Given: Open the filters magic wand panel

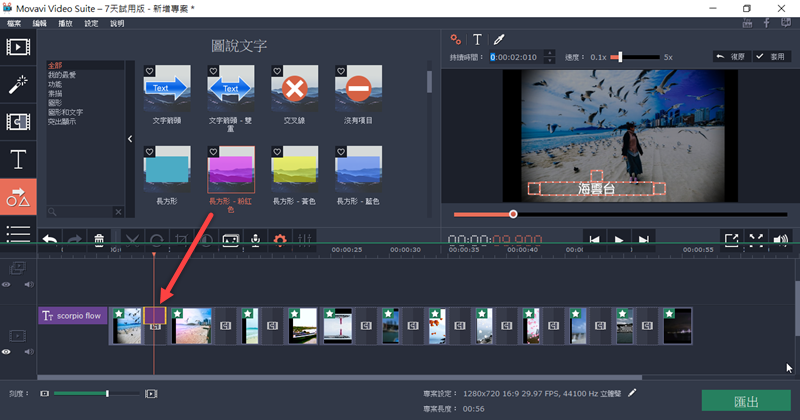Looking at the screenshot, I should click(x=18, y=84).
